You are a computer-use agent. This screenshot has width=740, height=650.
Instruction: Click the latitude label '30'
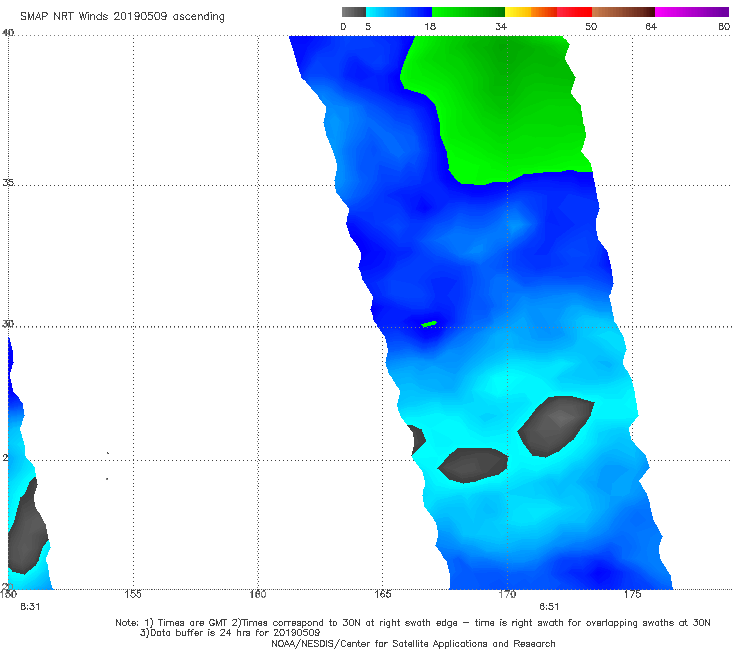click(x=8, y=324)
